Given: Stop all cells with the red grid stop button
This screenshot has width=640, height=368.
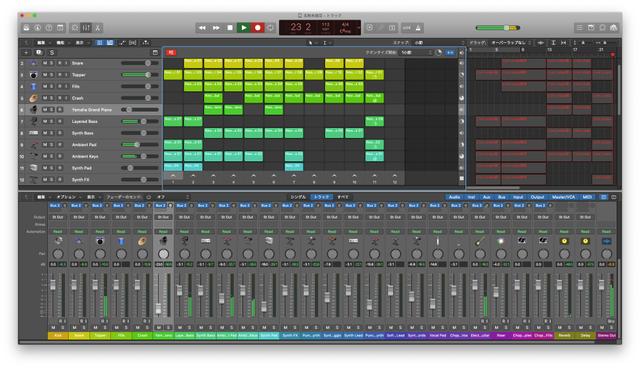Looking at the screenshot, I should 171,53.
